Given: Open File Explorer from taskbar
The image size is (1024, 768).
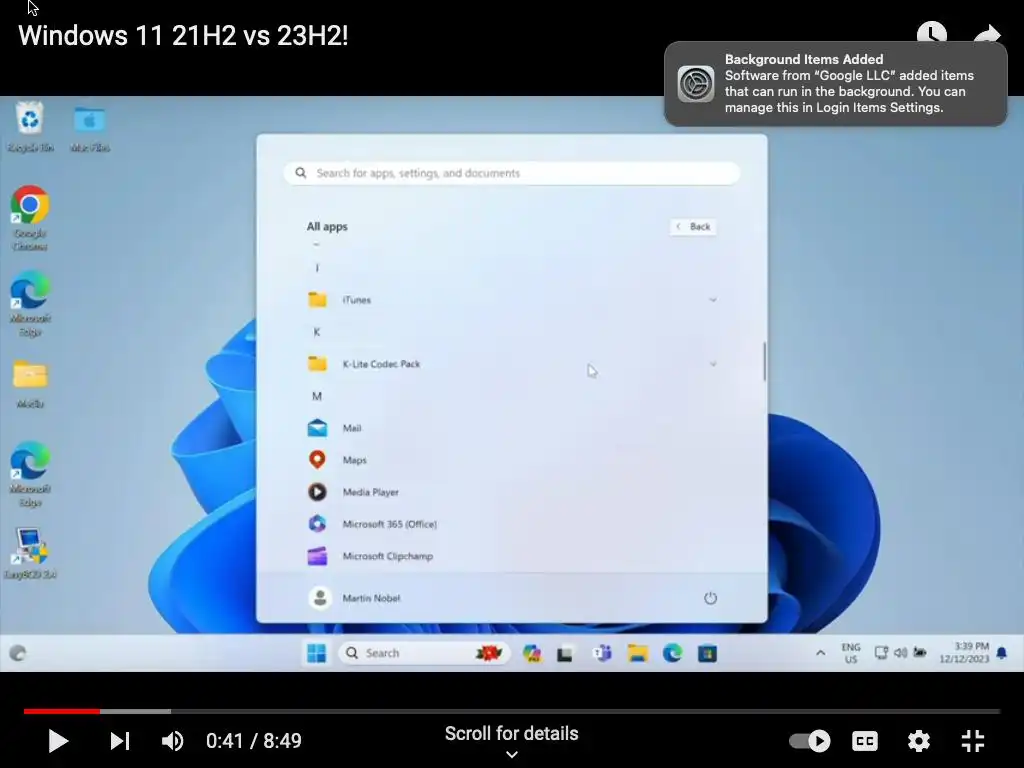Looking at the screenshot, I should [x=637, y=653].
